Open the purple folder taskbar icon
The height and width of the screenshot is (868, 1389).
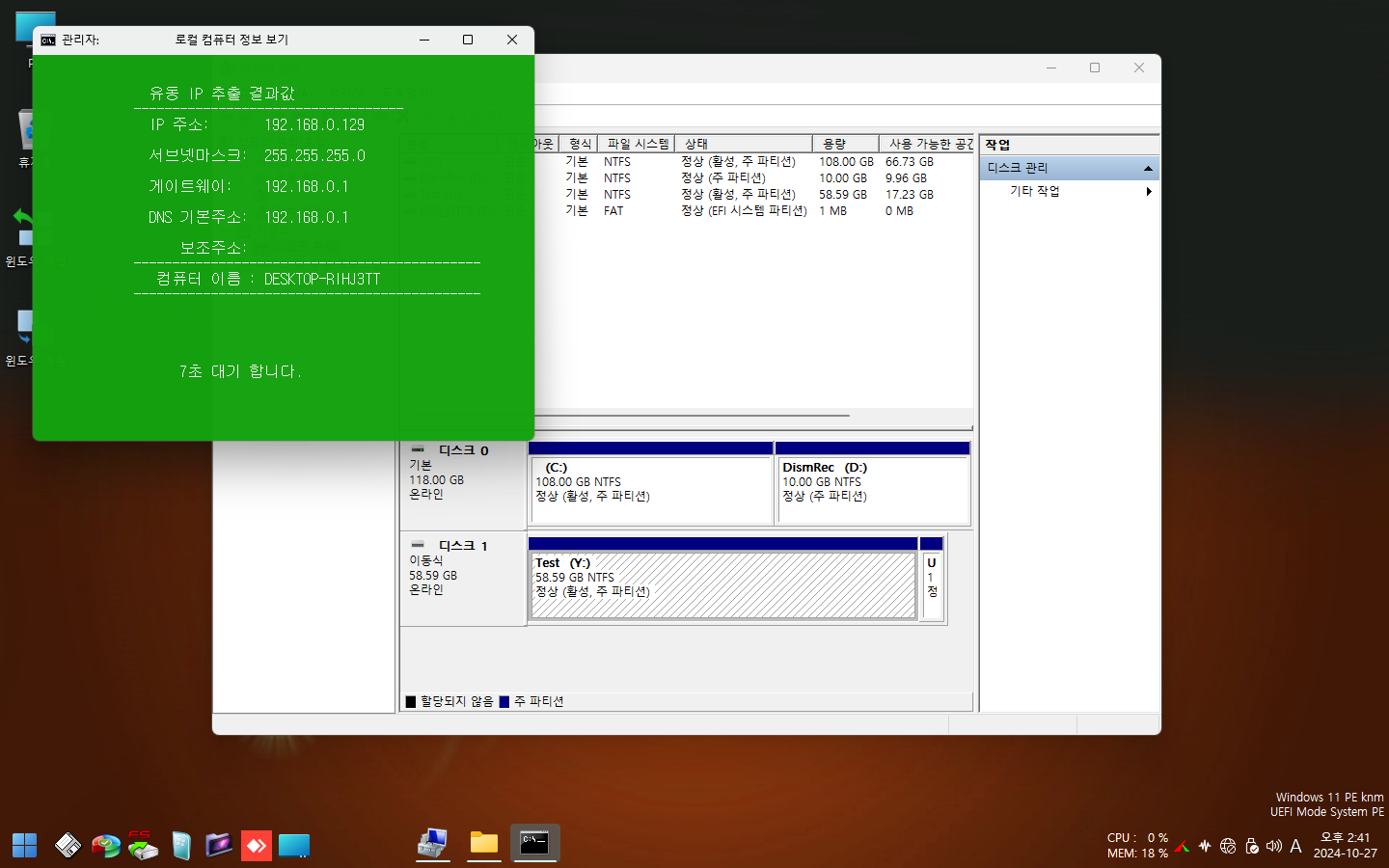click(x=219, y=846)
